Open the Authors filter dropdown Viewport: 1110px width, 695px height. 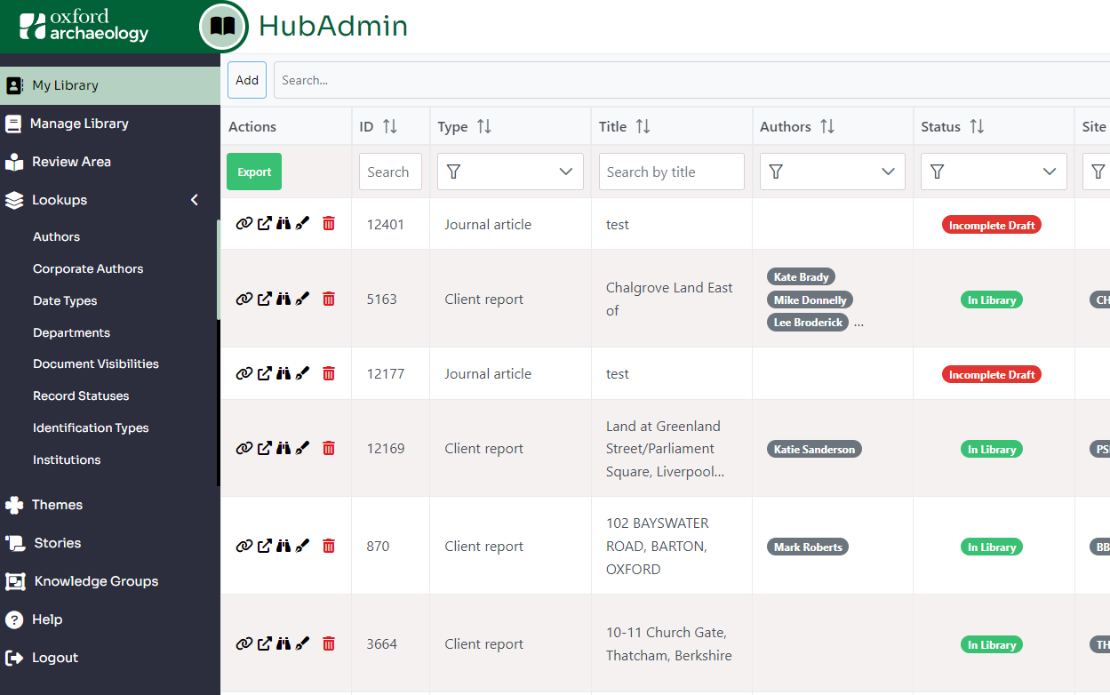832,171
